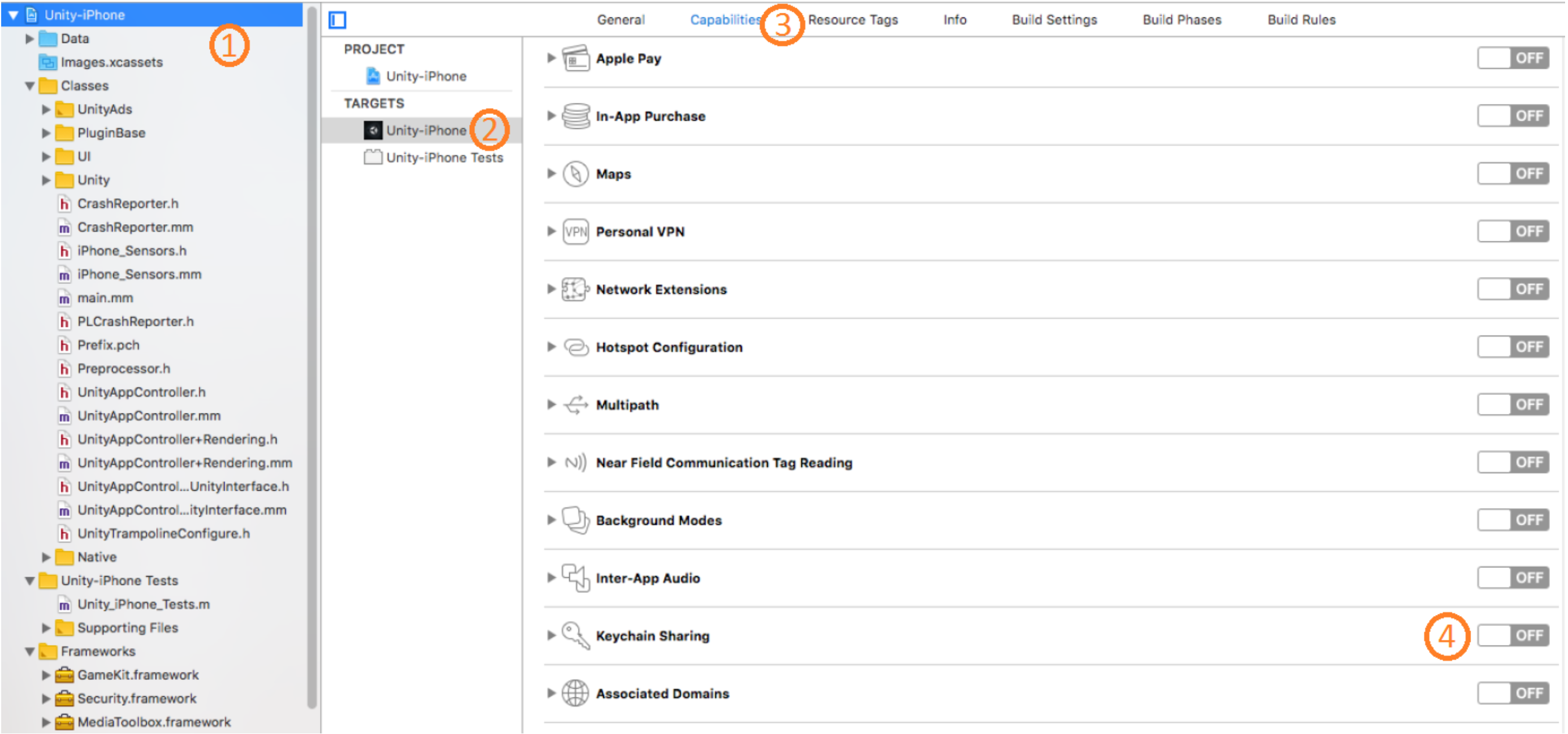Expand the PluginBase folder
Screen dimensions: 1568x734
click(46, 134)
